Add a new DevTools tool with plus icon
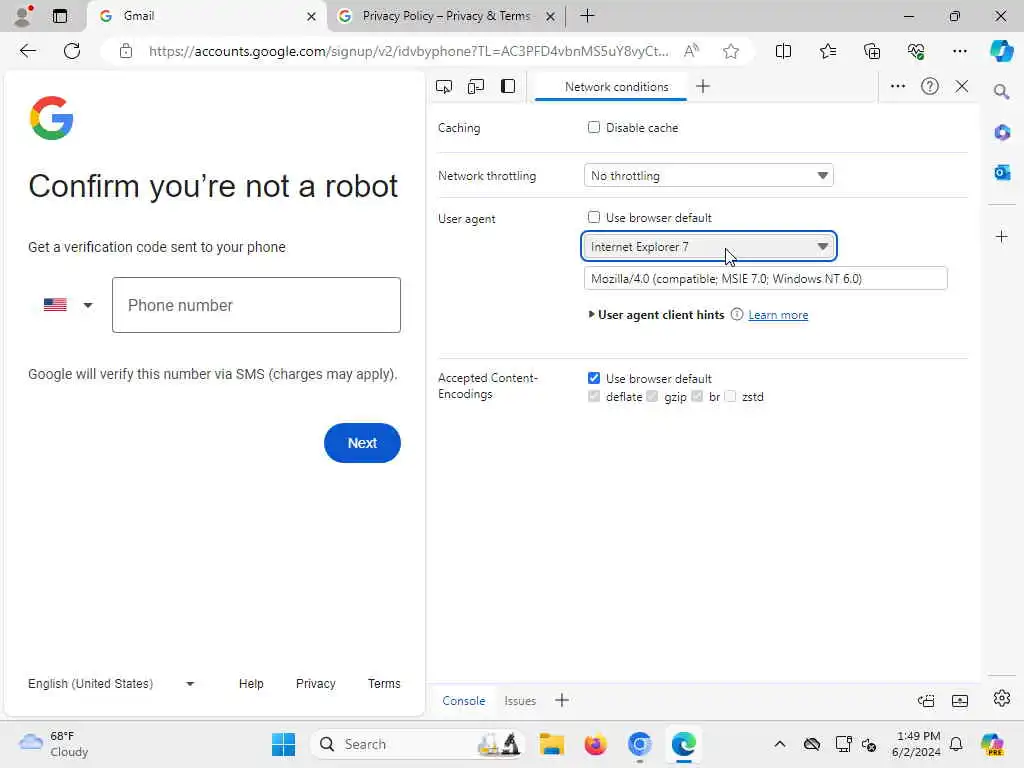 pos(703,86)
